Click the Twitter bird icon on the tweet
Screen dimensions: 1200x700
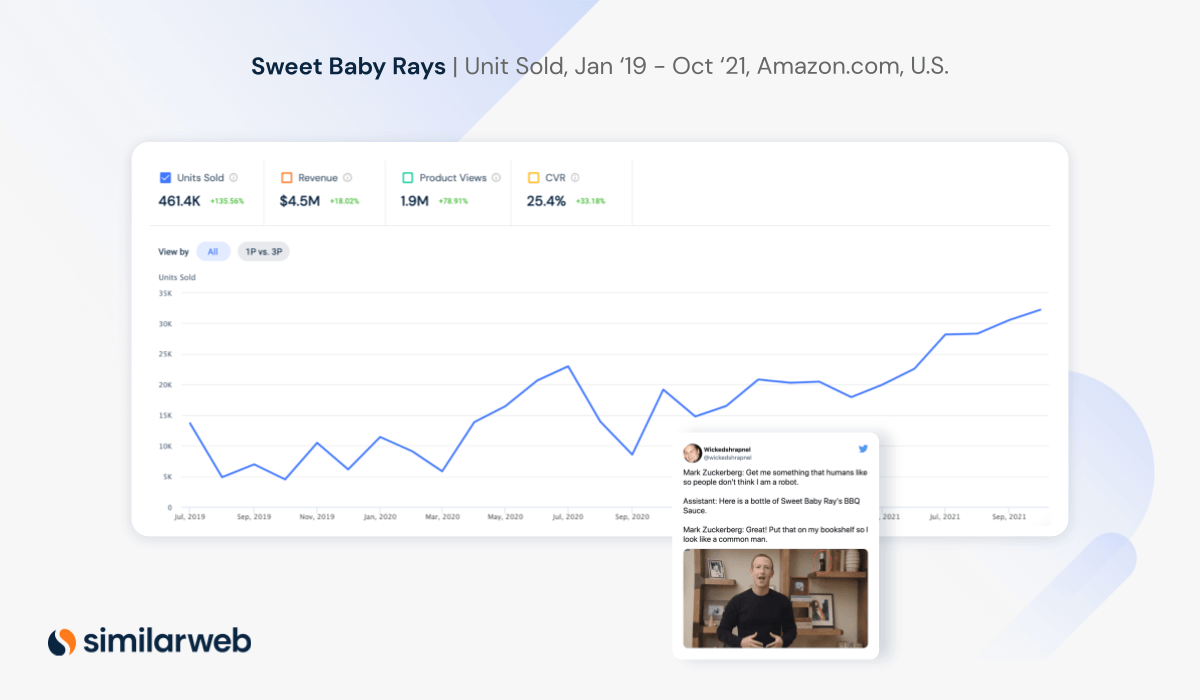[862, 449]
